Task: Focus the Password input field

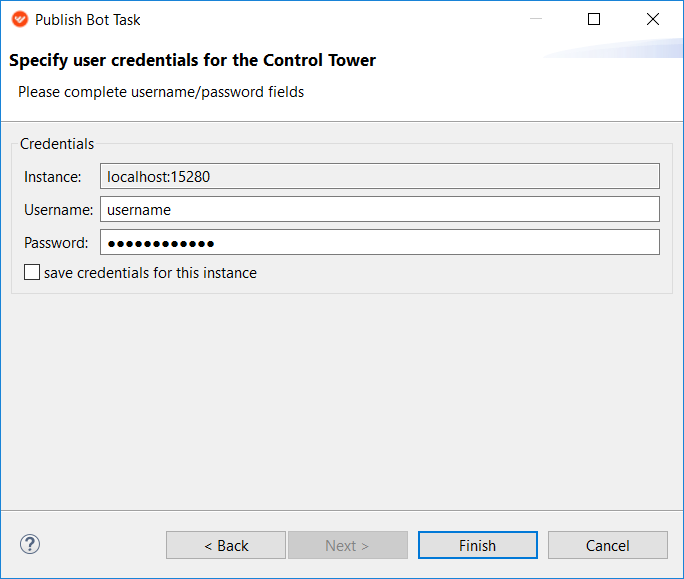Action: click(x=380, y=242)
